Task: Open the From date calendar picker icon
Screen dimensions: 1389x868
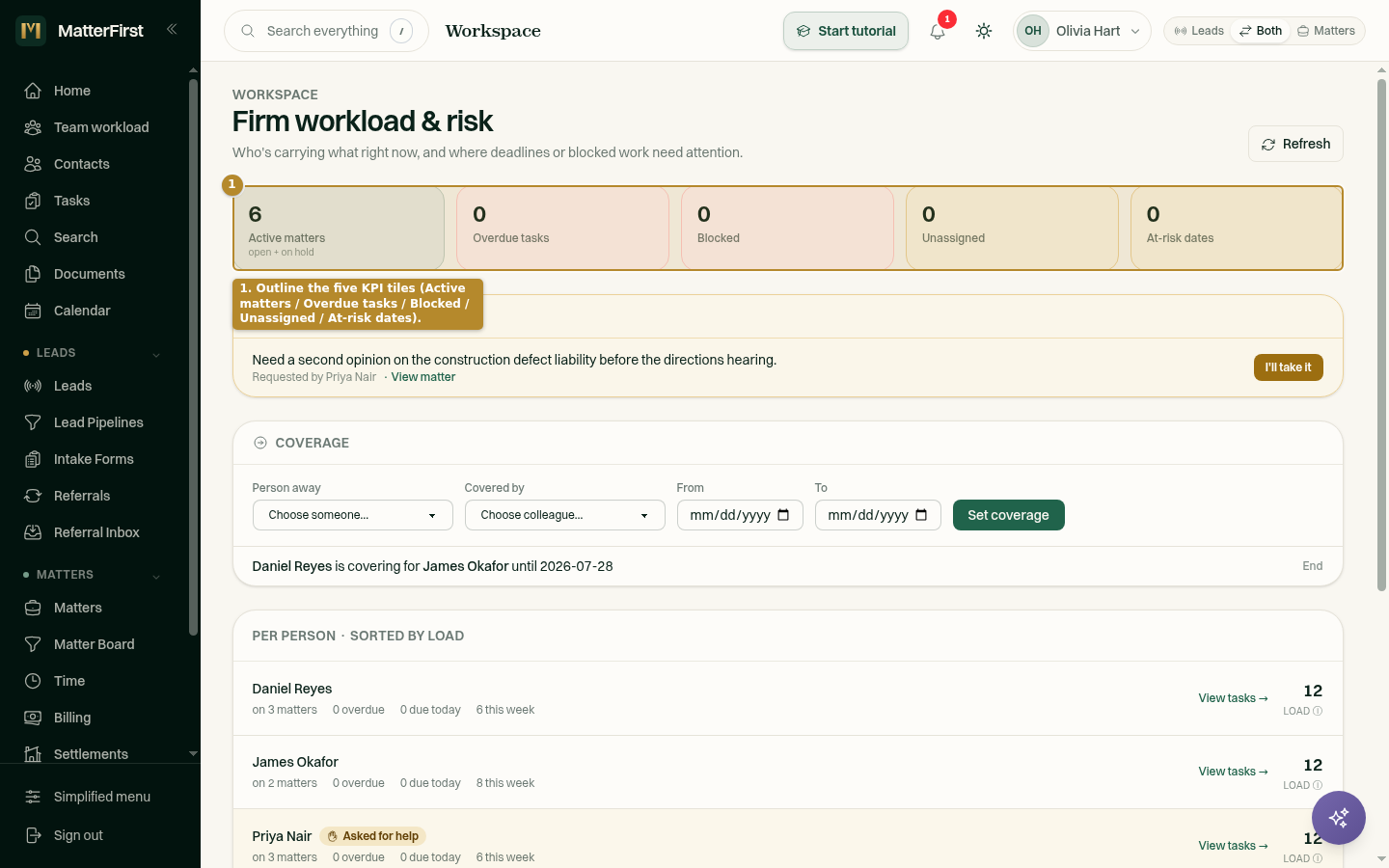Action: 783,515
